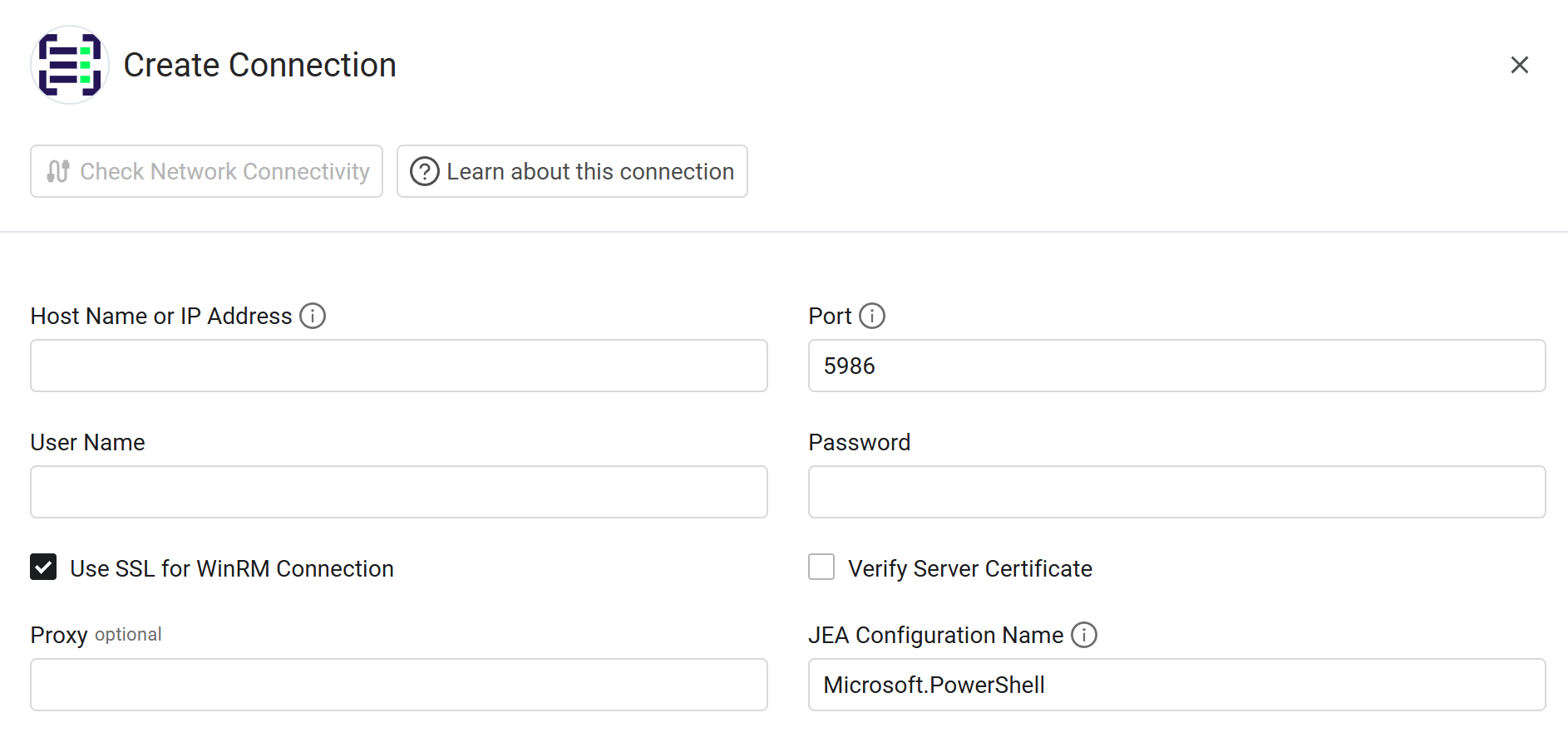1568x732 pixels.
Task: Click the question mark help icon
Action: point(424,171)
